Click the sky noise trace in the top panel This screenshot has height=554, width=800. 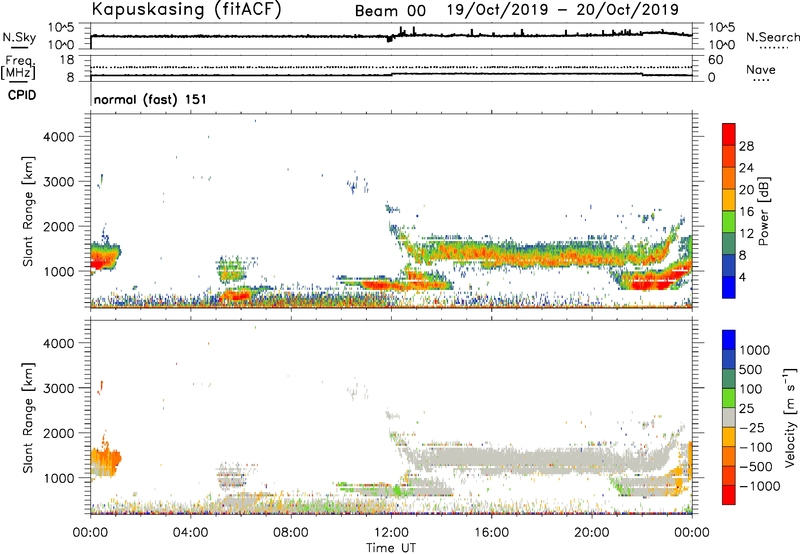[391, 35]
